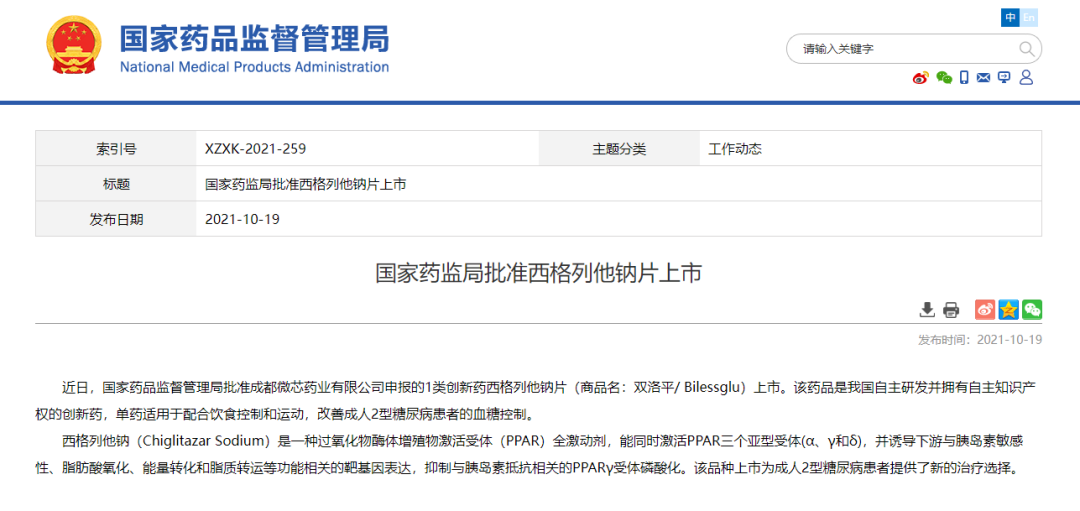Click the monitor screen icon in header

1004,78
